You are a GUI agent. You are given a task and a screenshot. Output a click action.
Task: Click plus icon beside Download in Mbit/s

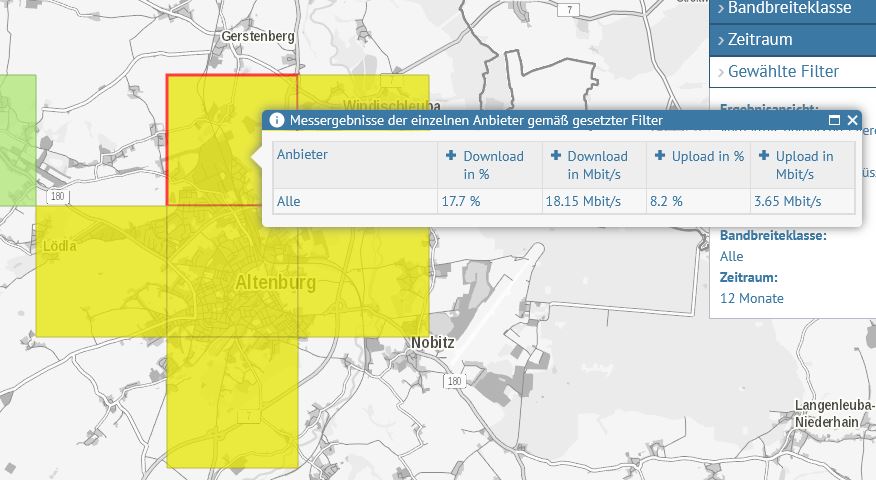(555, 156)
